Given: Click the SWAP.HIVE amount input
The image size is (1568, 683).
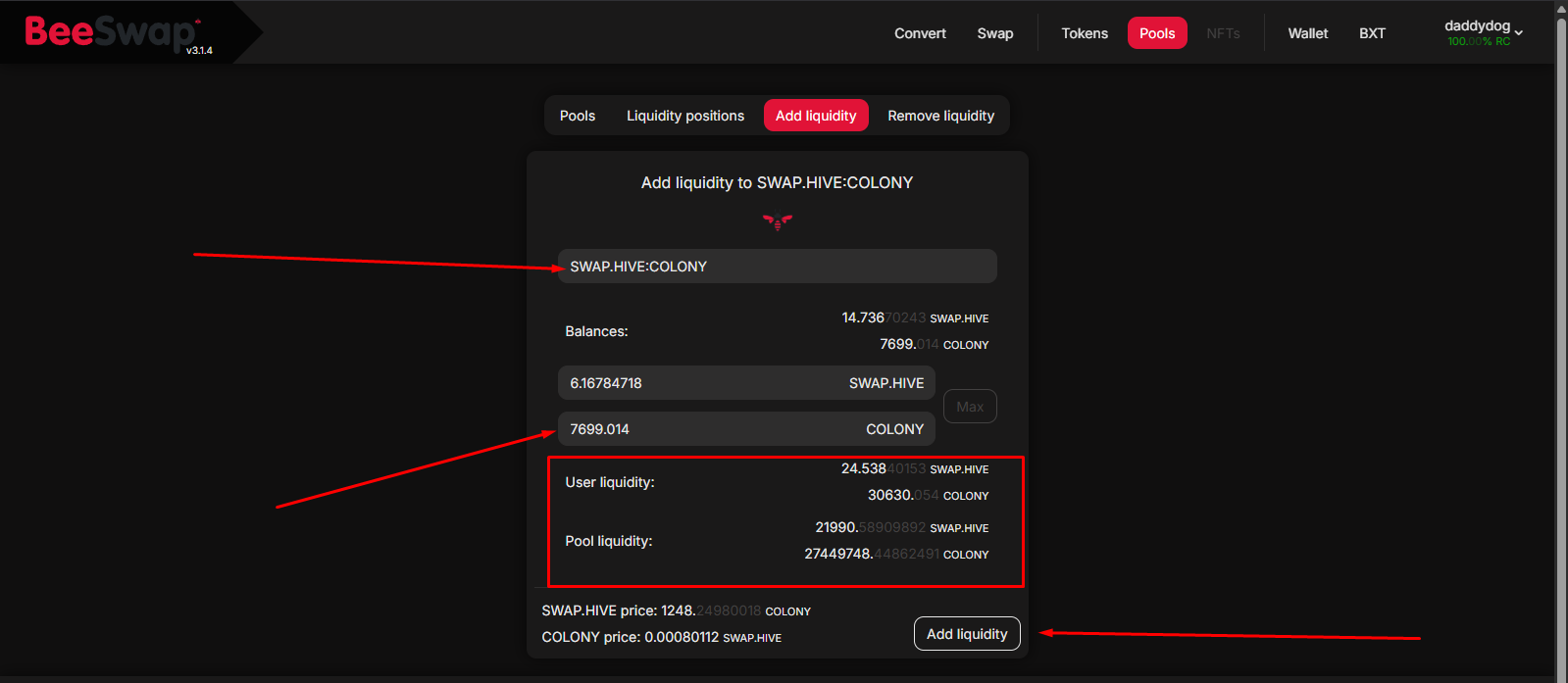Looking at the screenshot, I should 746,383.
